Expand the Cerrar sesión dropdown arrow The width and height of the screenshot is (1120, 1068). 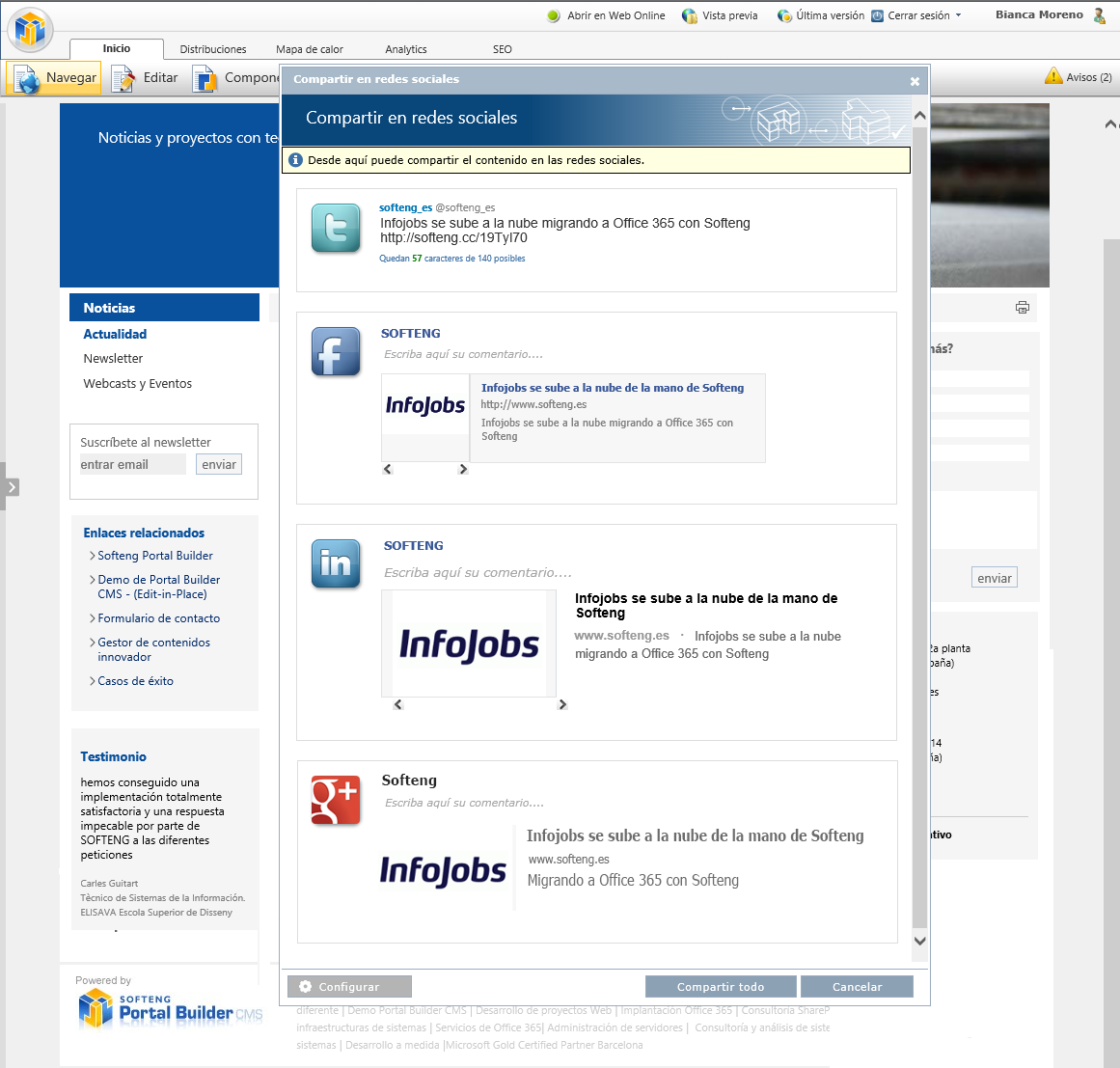point(958,15)
